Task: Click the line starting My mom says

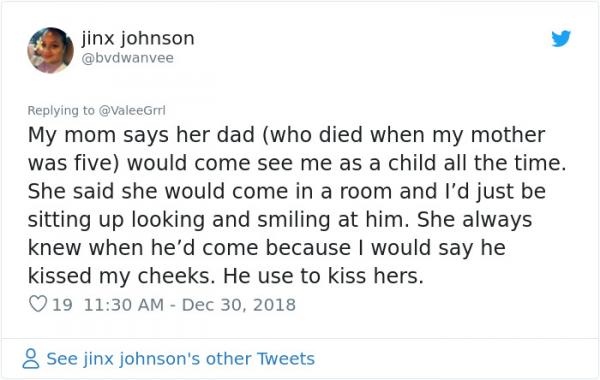Action: pos(286,135)
